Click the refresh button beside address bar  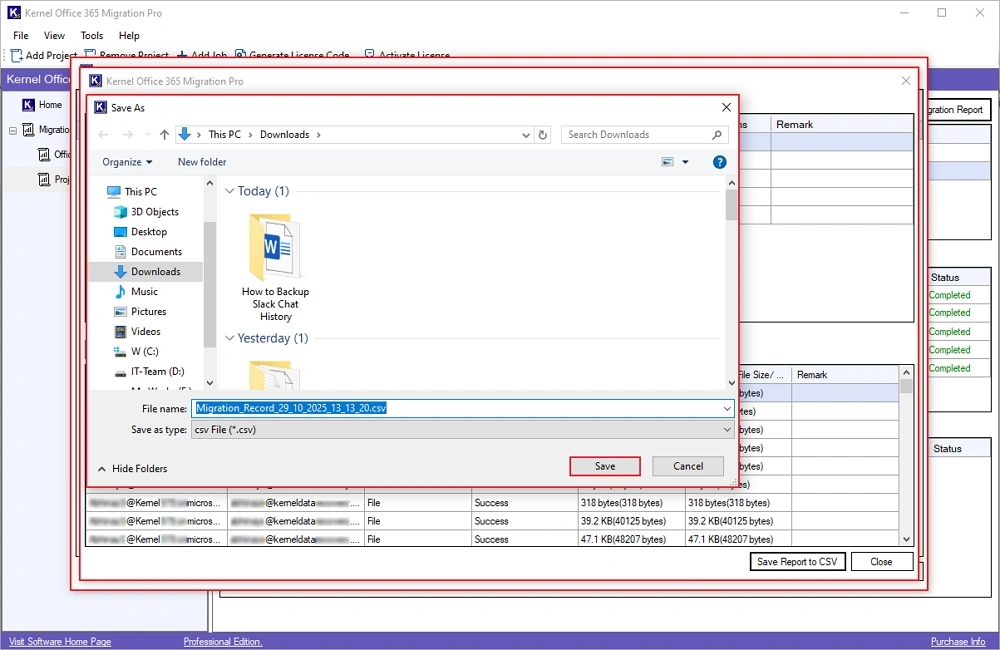[x=543, y=135]
